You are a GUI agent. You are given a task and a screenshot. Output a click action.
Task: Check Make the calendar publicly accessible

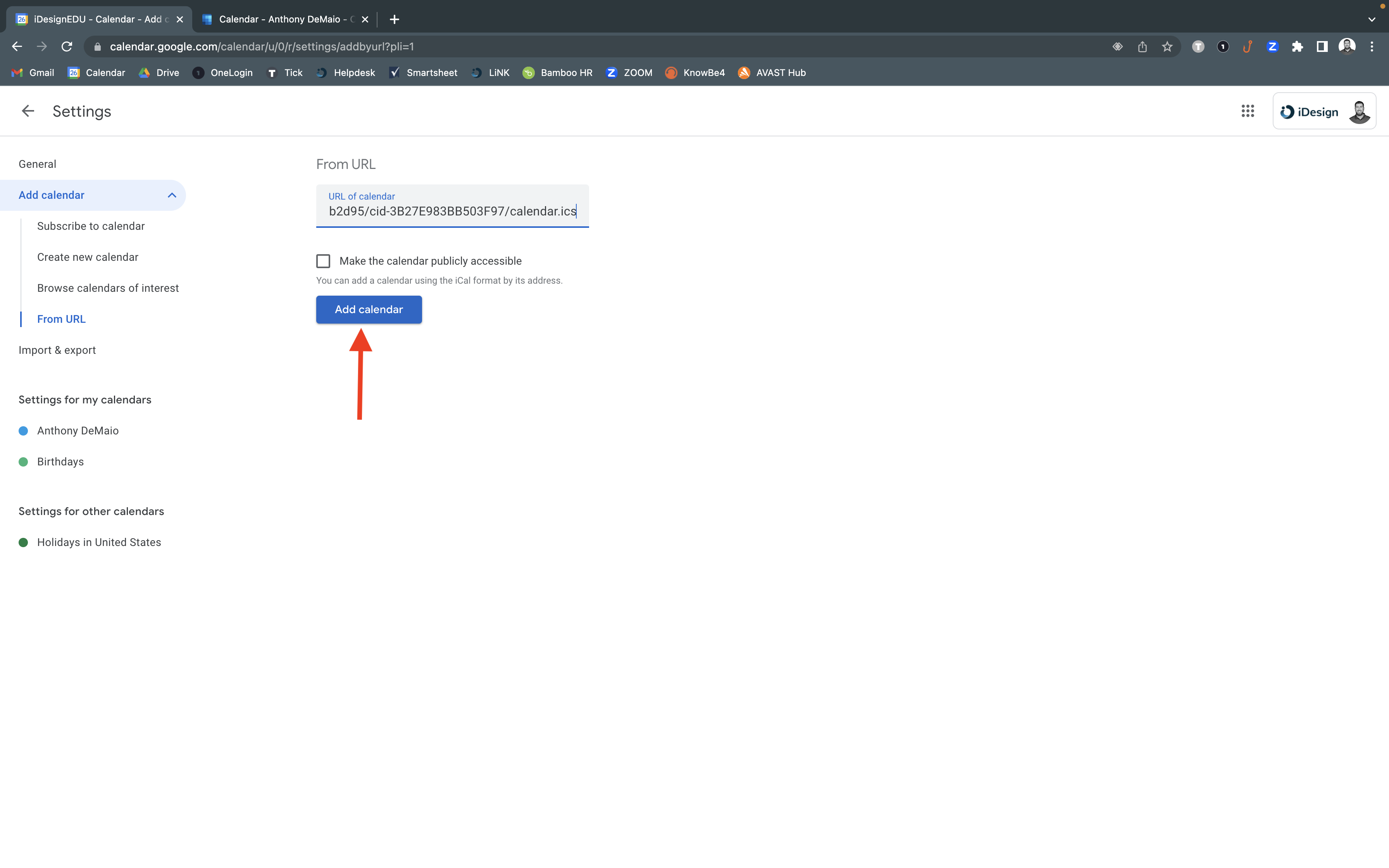tap(323, 261)
